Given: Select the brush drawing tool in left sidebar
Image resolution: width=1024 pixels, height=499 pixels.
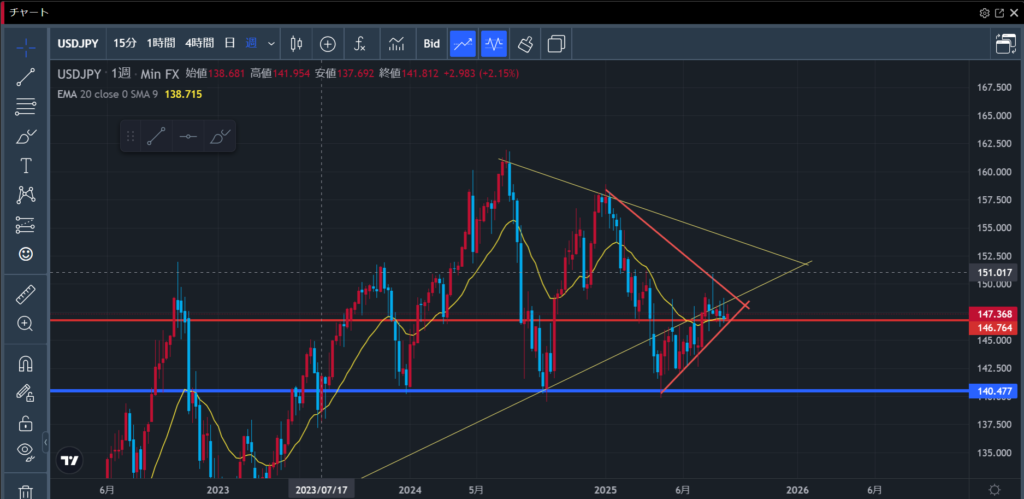Looking at the screenshot, I should coord(25,137).
